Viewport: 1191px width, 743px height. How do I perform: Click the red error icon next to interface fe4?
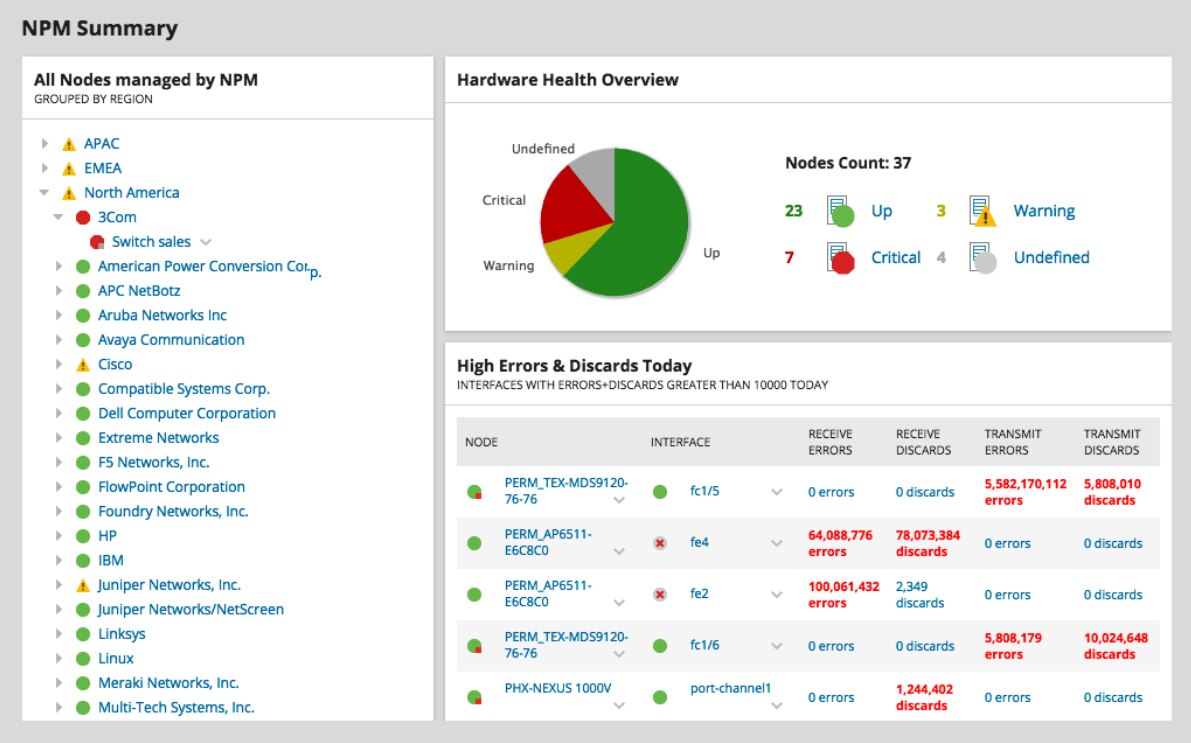[660, 543]
